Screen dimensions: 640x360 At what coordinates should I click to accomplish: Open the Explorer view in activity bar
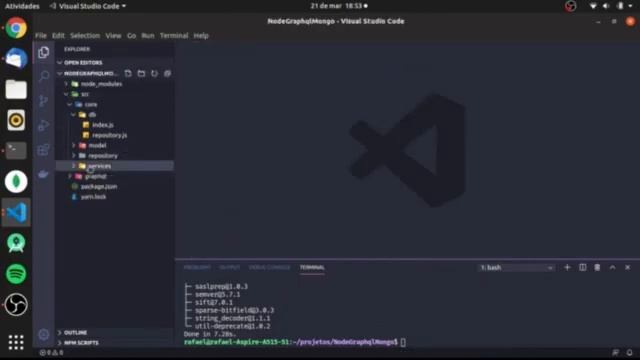44,52
